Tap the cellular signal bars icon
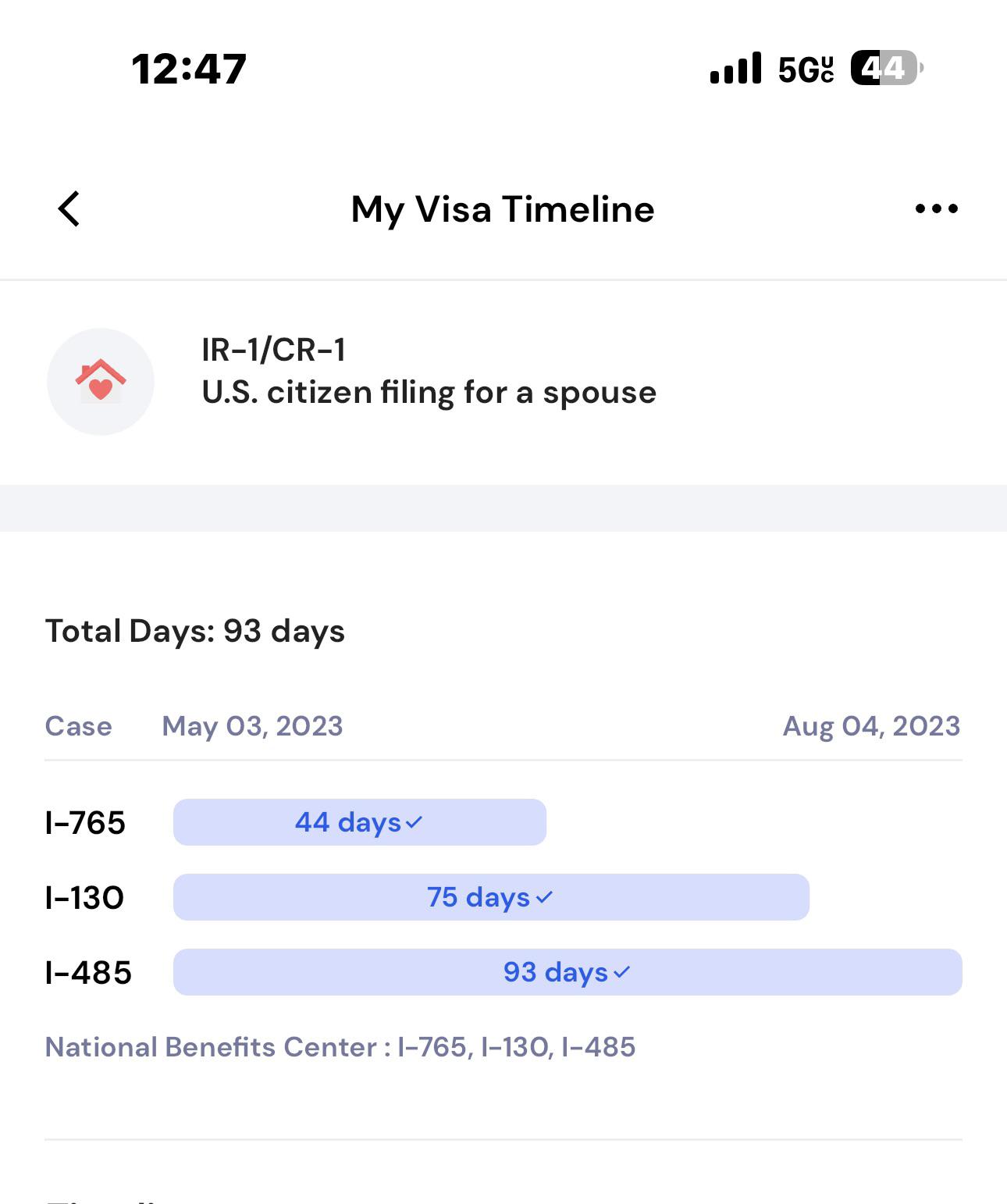 click(735, 69)
